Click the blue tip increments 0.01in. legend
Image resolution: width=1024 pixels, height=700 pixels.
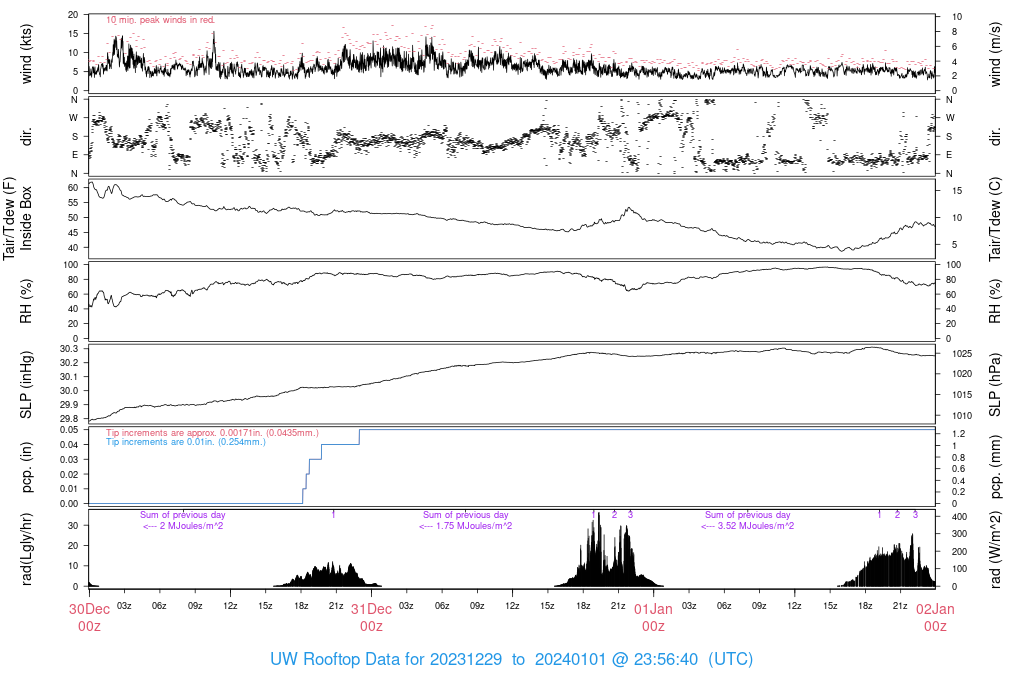(x=186, y=441)
